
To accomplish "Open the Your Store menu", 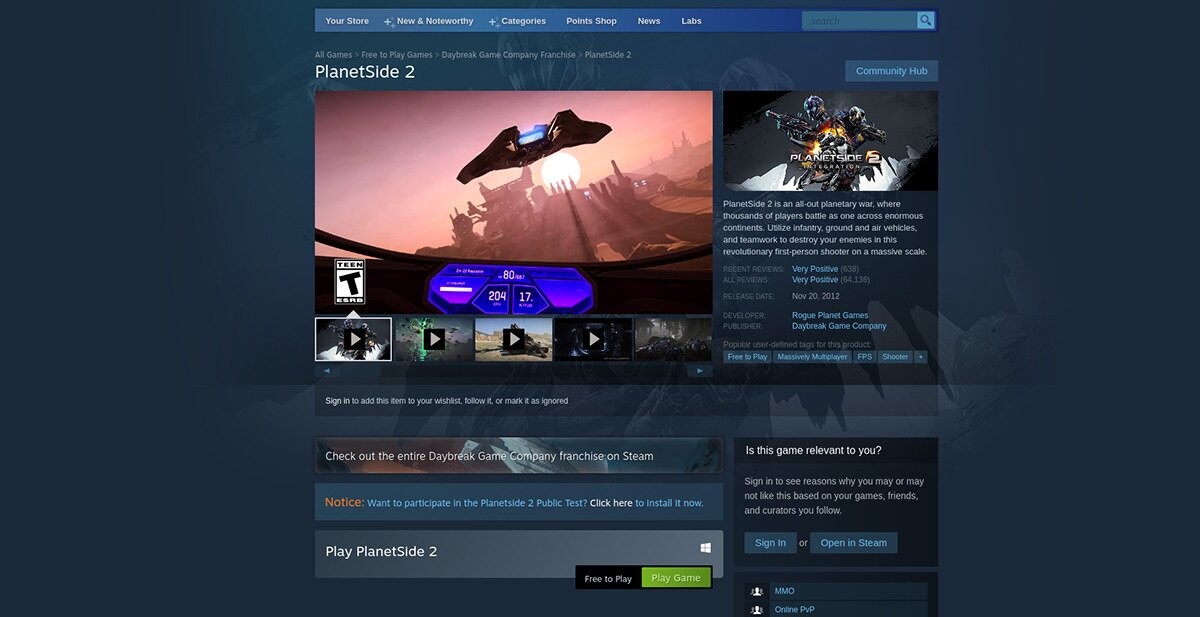I will [x=347, y=21].
